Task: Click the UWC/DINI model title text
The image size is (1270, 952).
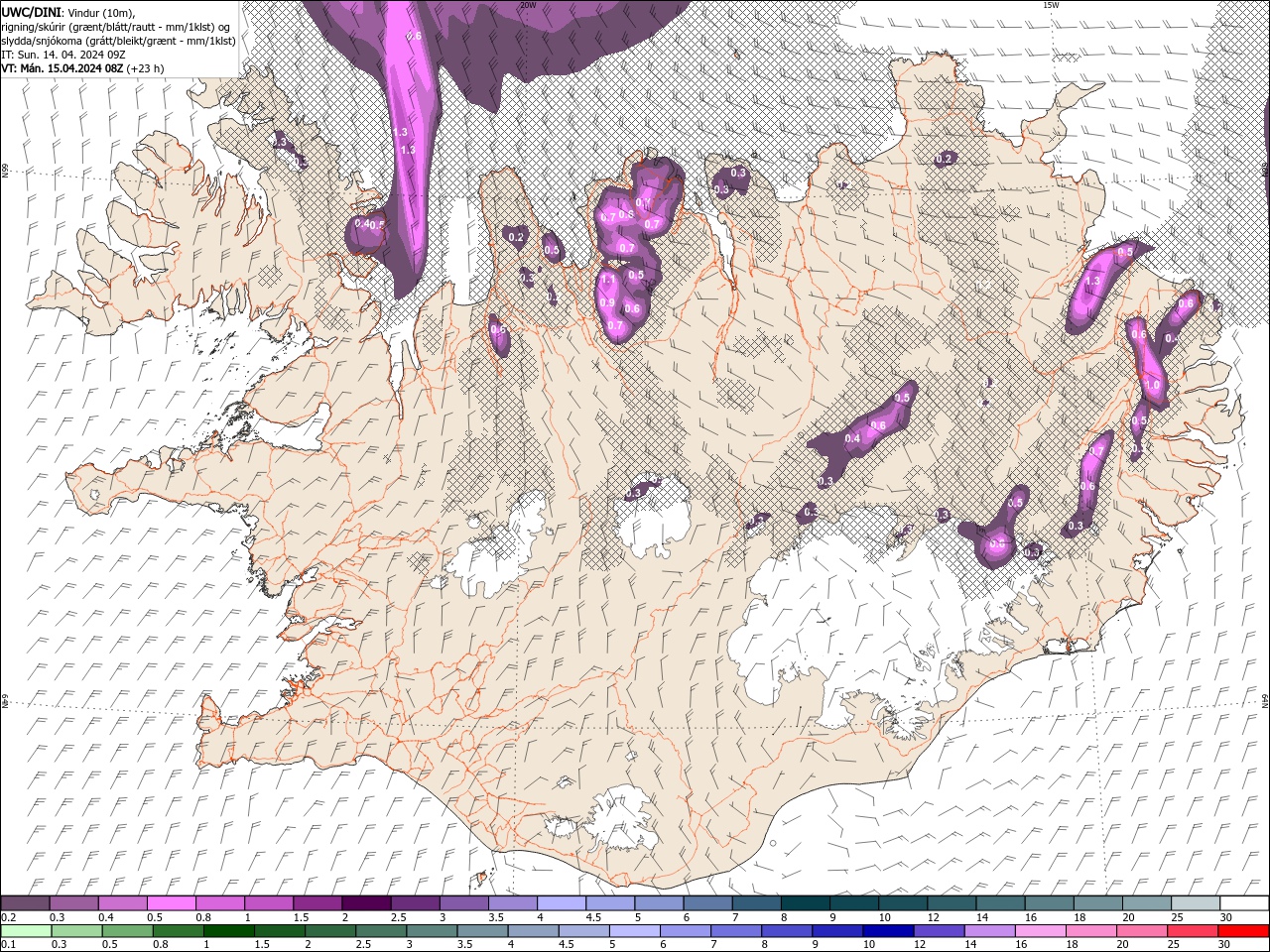Action: coord(32,12)
